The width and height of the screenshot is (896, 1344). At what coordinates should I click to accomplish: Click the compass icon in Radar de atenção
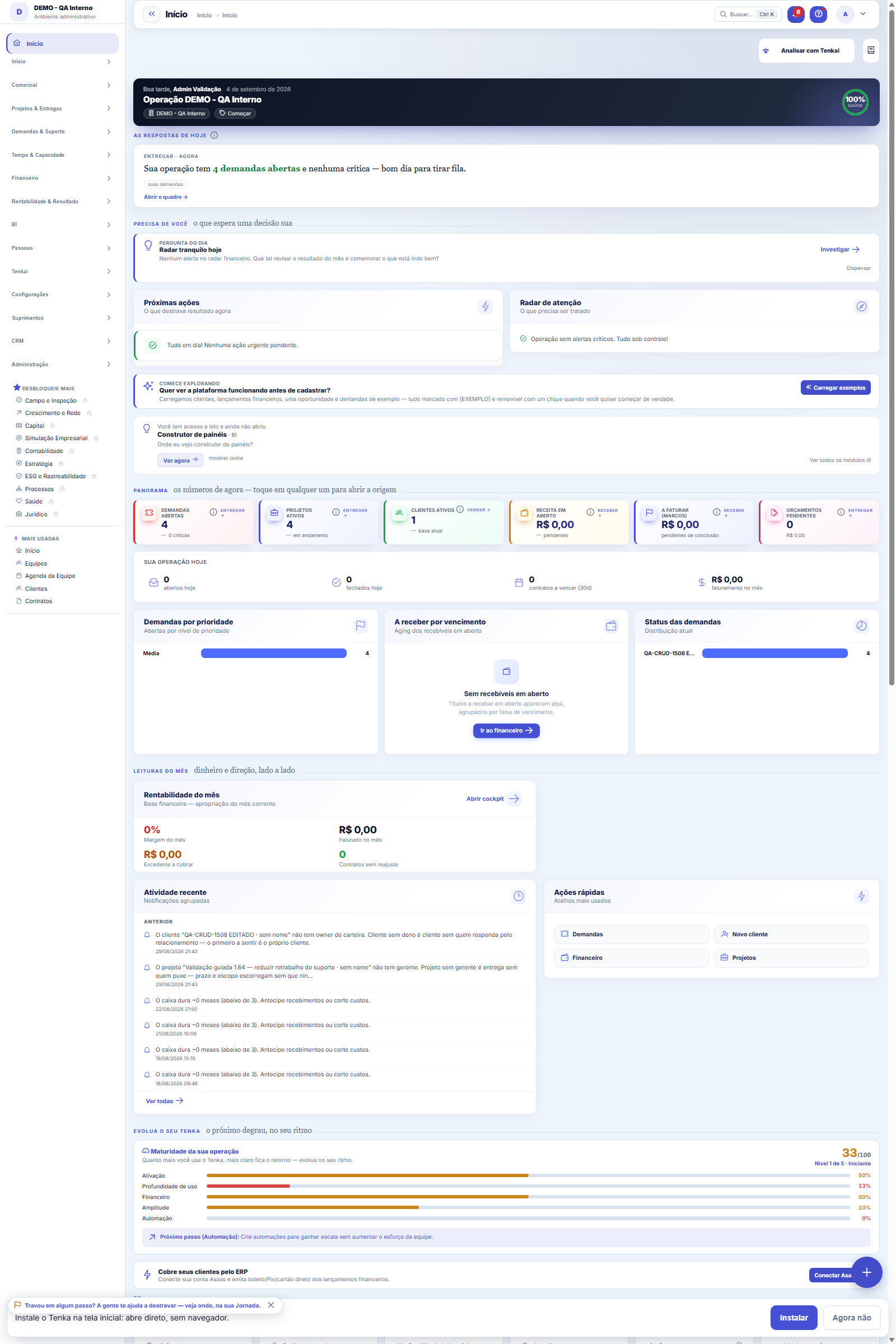coord(861,307)
